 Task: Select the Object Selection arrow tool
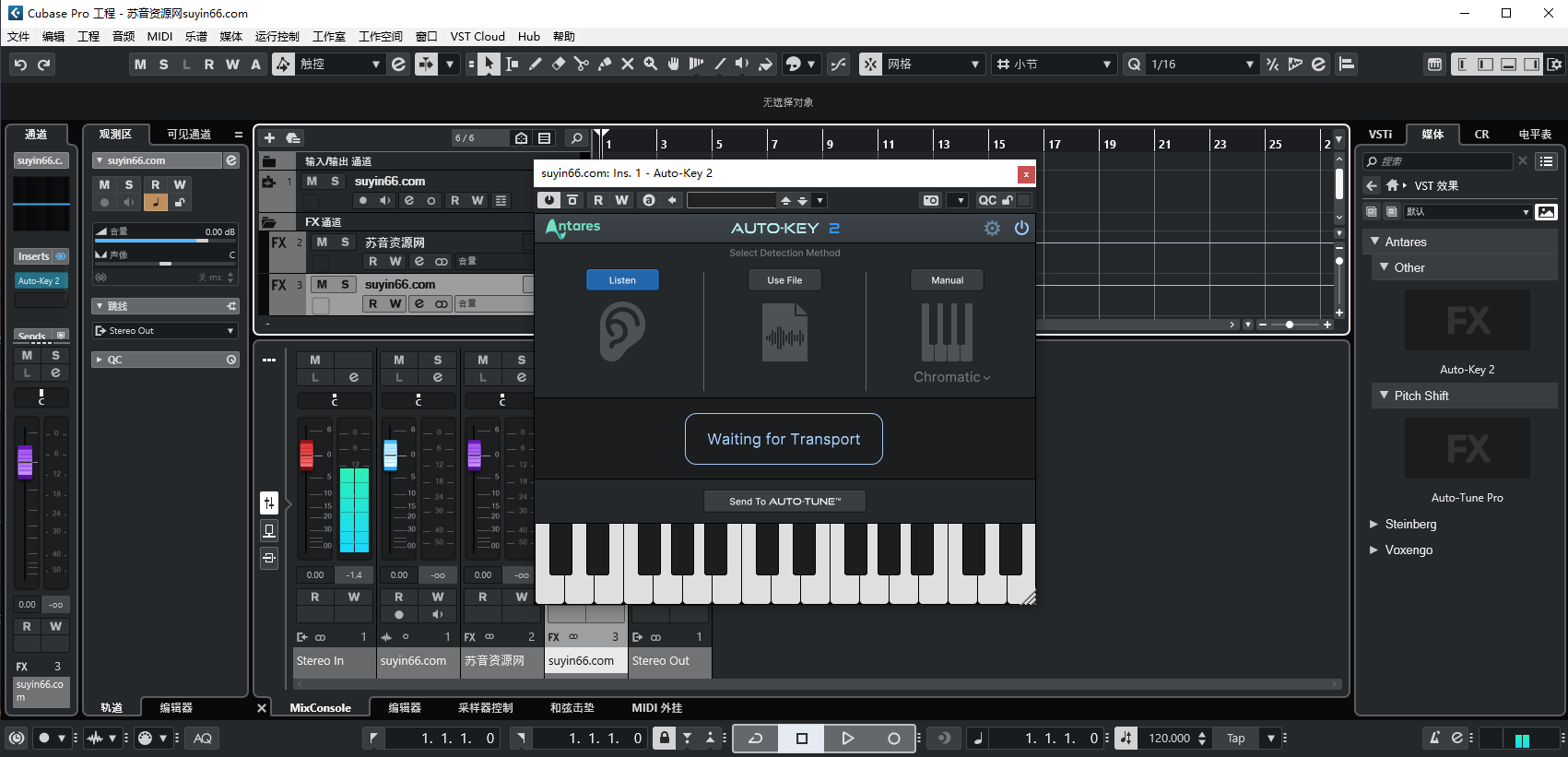click(x=489, y=65)
